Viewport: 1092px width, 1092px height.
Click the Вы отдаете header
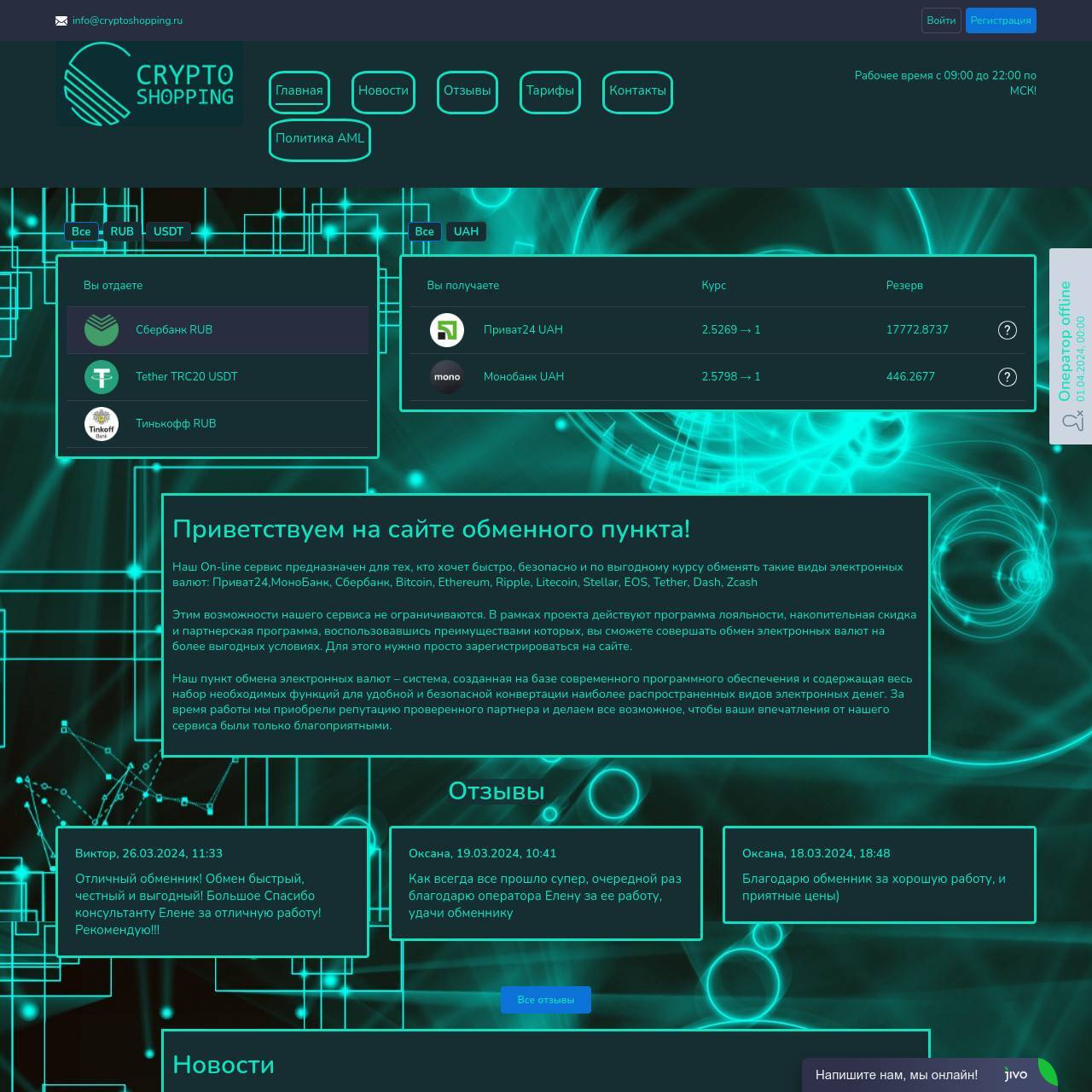pos(113,286)
